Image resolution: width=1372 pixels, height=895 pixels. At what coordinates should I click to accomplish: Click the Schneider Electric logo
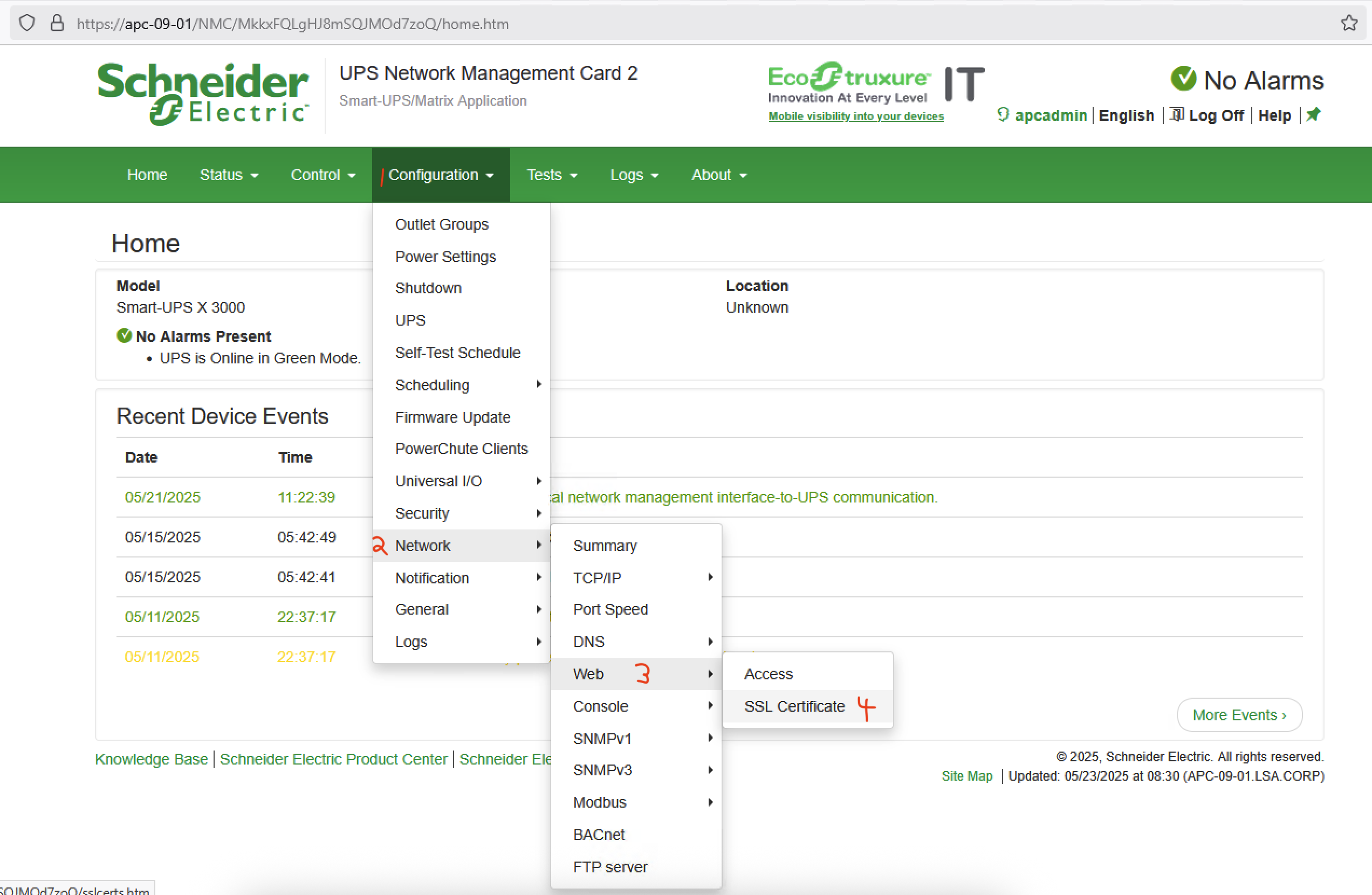coord(203,94)
